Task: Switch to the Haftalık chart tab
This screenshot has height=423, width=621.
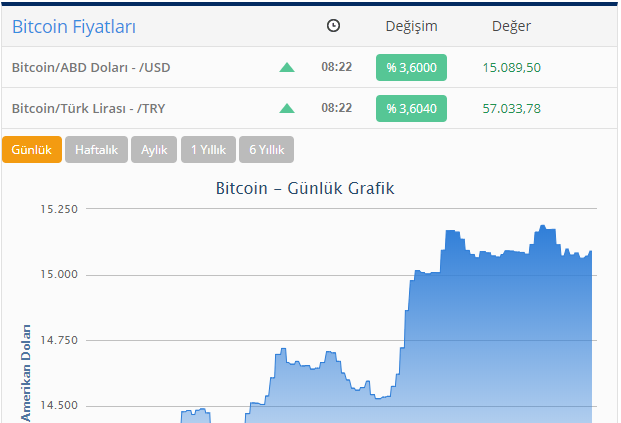Action: 96,150
